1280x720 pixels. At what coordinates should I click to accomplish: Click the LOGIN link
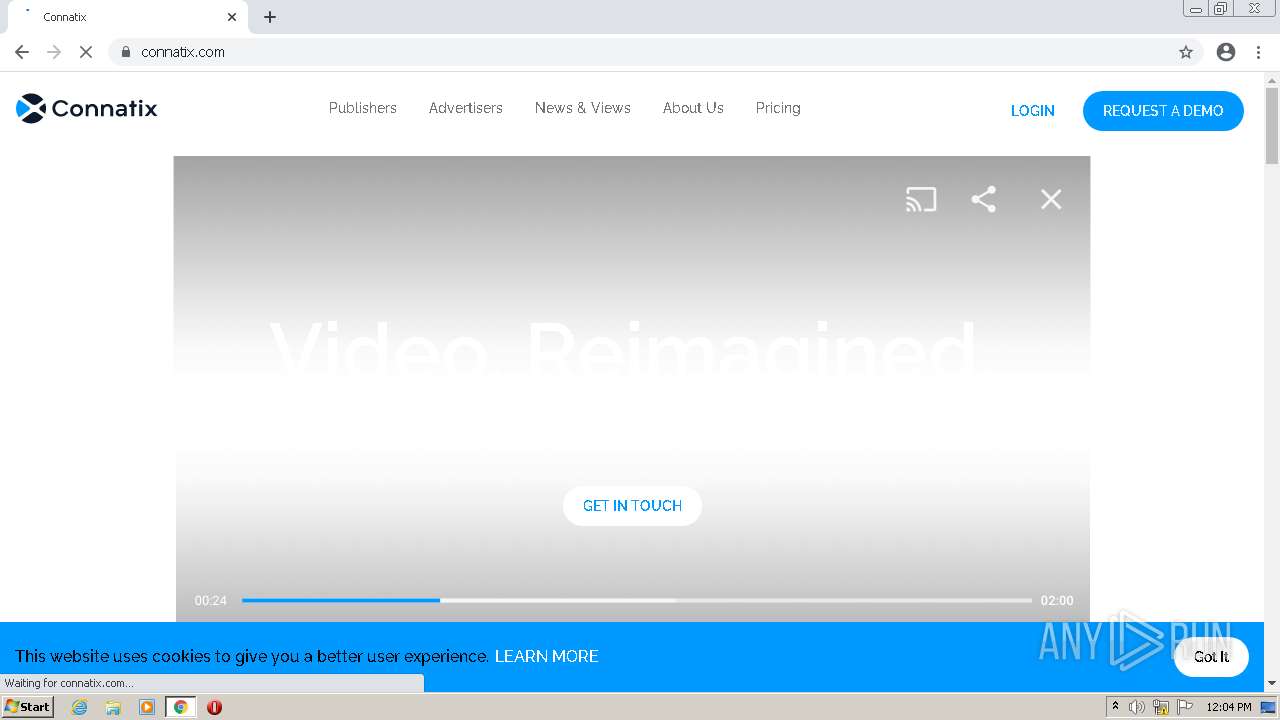pyautogui.click(x=1033, y=111)
